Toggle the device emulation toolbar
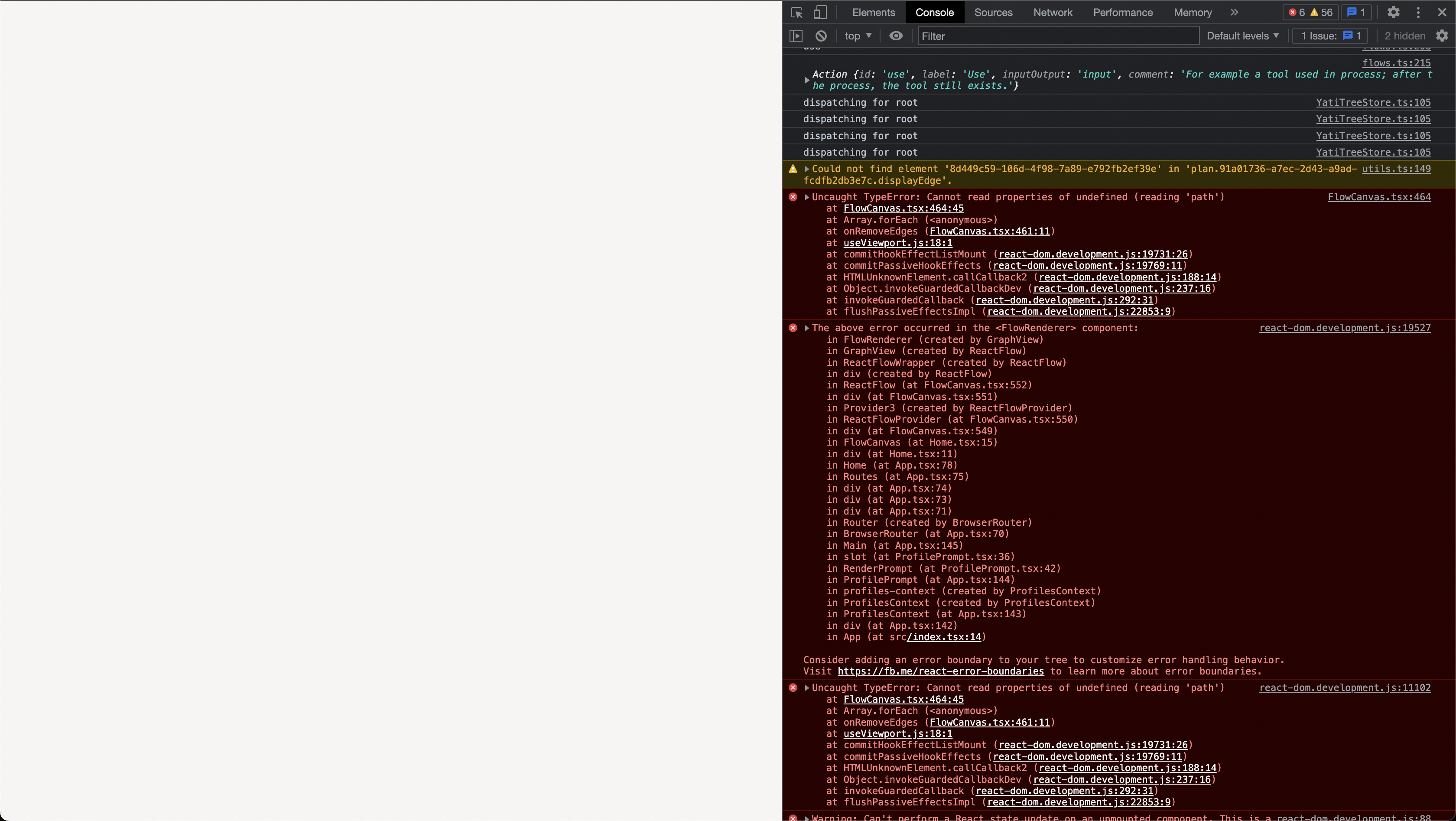Screen dimensions: 1456x821 point(820,13)
